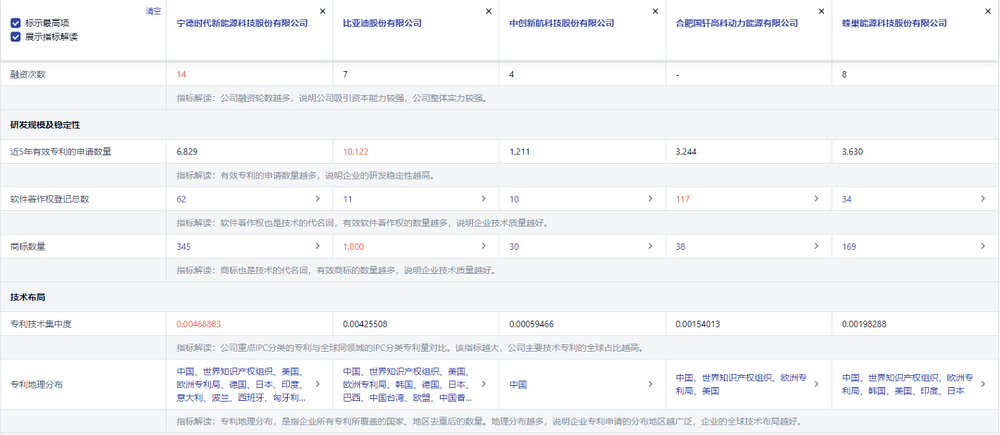Toggle the 展示指标解读 checkbox
1000x435 pixels.
(x=15, y=37)
